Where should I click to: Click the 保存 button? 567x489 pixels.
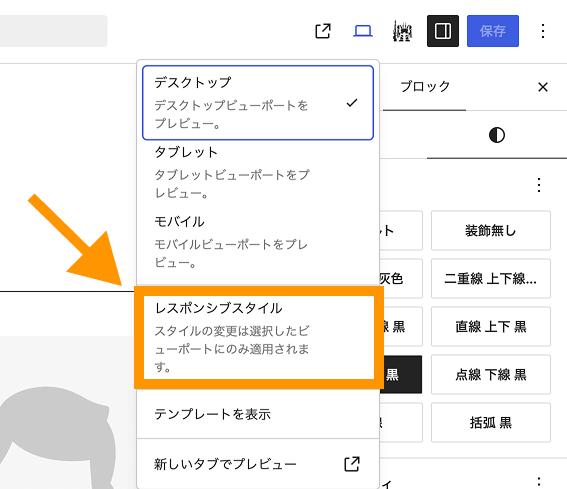pyautogui.click(x=493, y=31)
